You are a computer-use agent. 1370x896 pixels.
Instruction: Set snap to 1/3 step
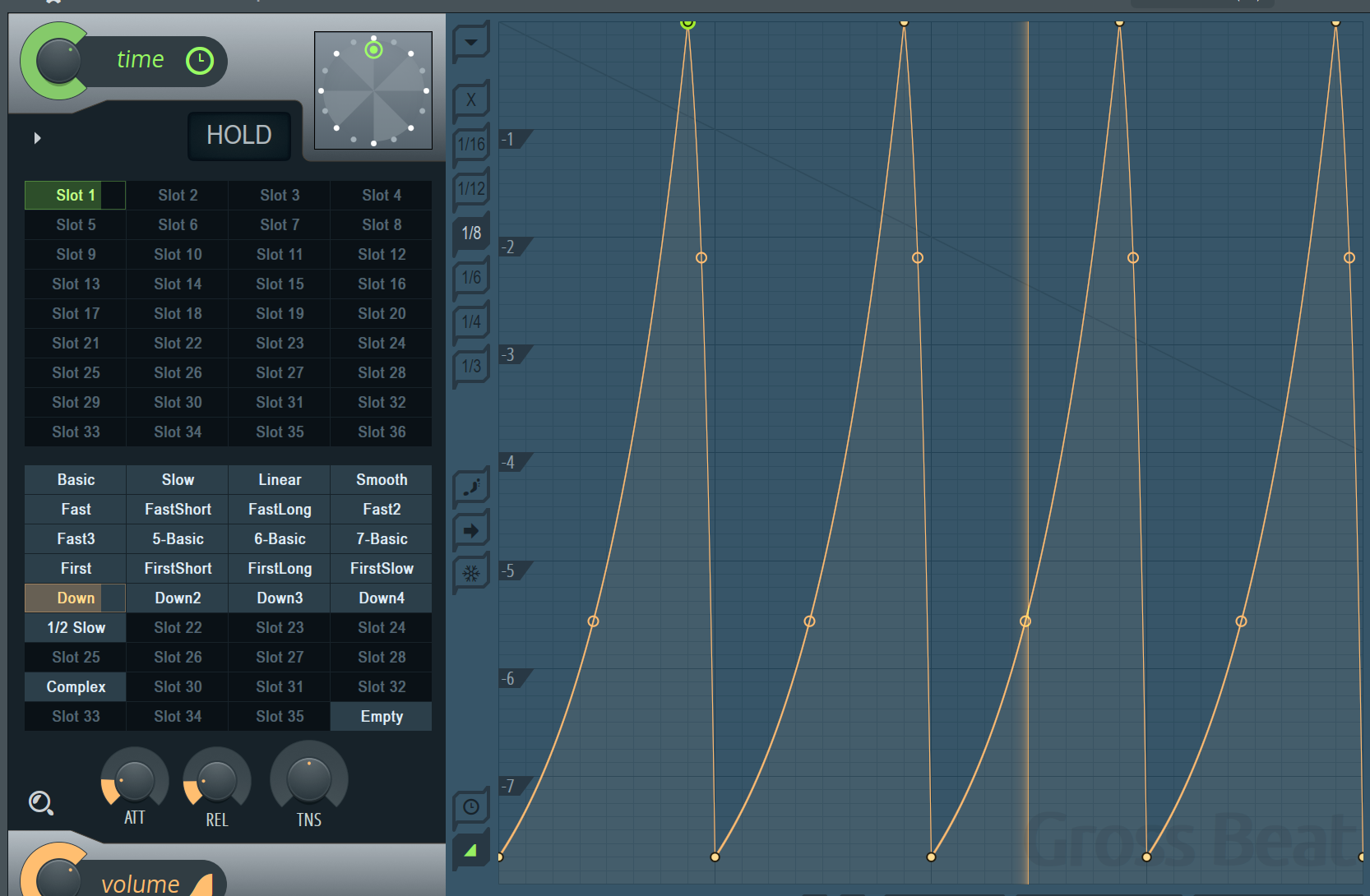click(471, 367)
